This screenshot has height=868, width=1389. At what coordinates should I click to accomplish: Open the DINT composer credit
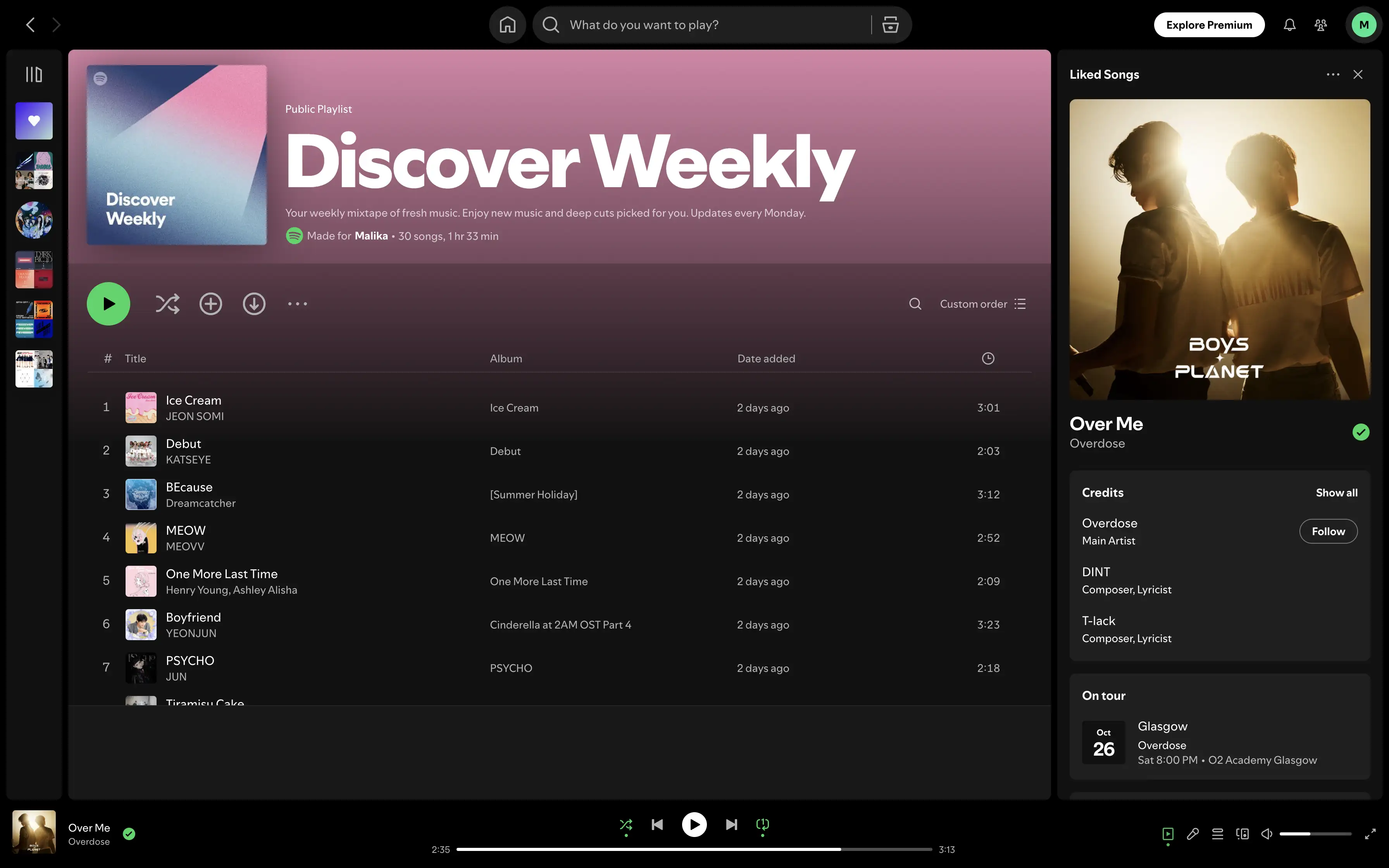click(1096, 572)
